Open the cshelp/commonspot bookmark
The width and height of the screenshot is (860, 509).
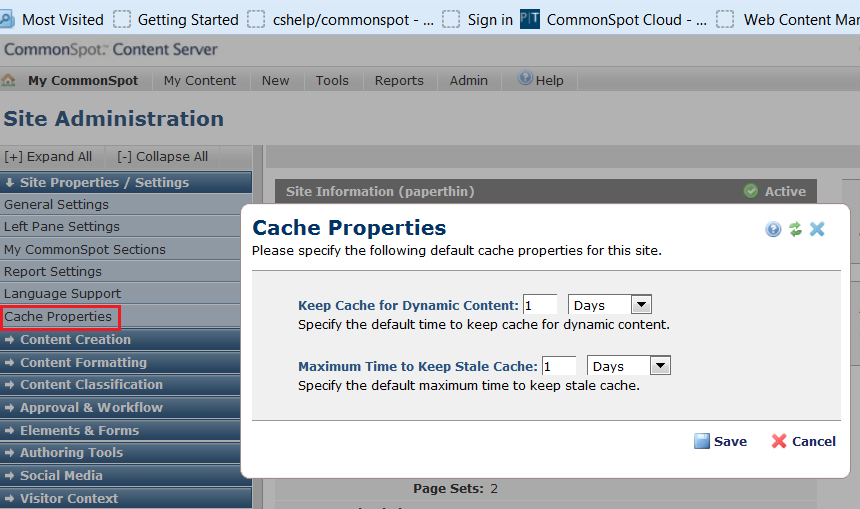[353, 20]
